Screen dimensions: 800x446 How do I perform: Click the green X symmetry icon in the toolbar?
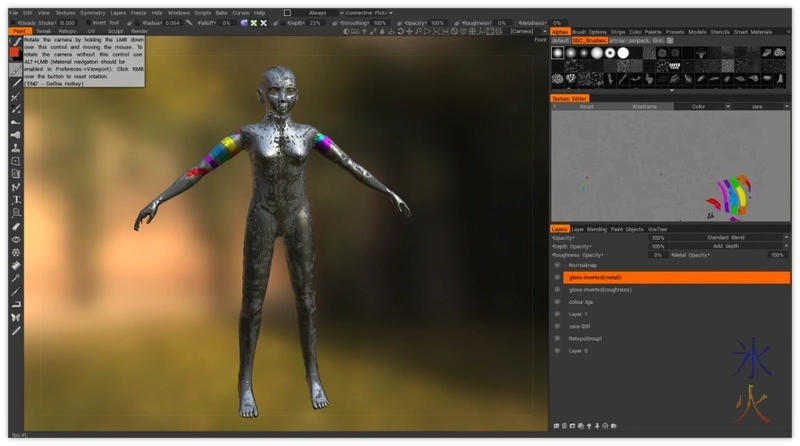tap(252, 22)
